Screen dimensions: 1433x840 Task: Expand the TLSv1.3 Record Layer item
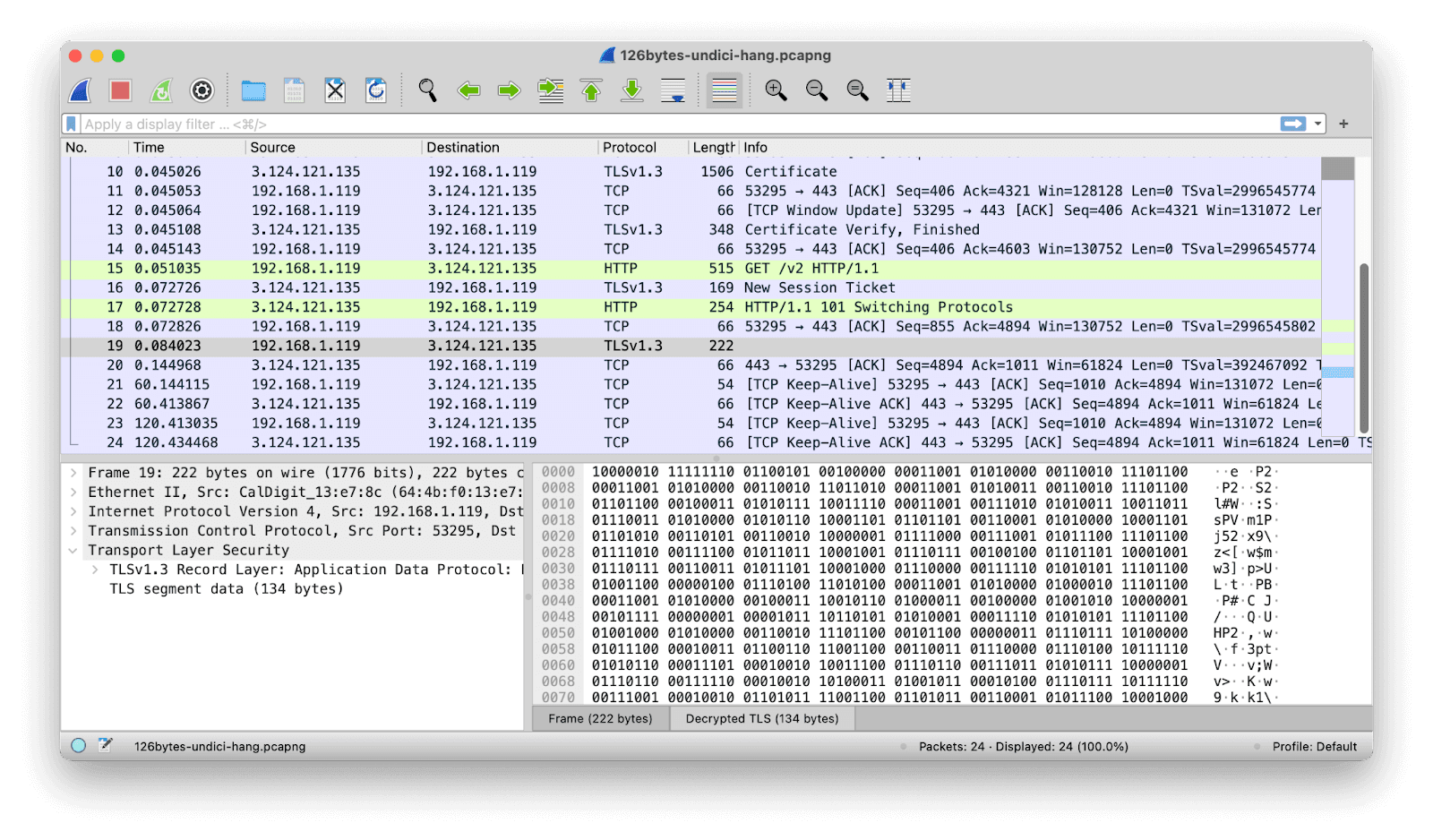95,570
